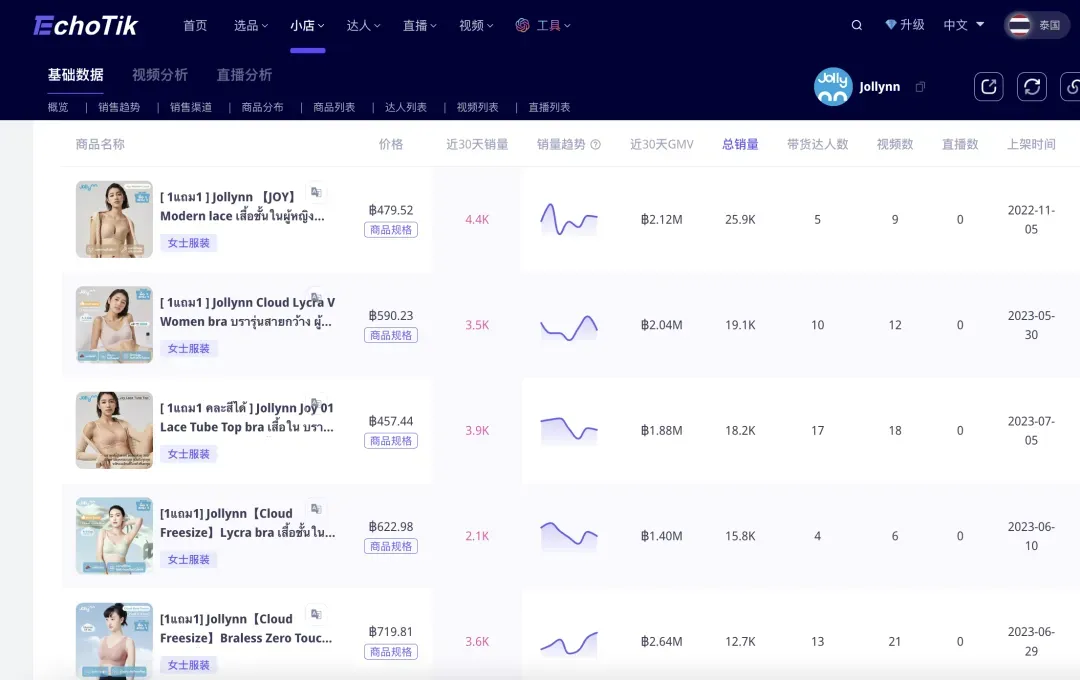Jump to 销售渠道 section
This screenshot has width=1080, height=680.
tap(191, 107)
